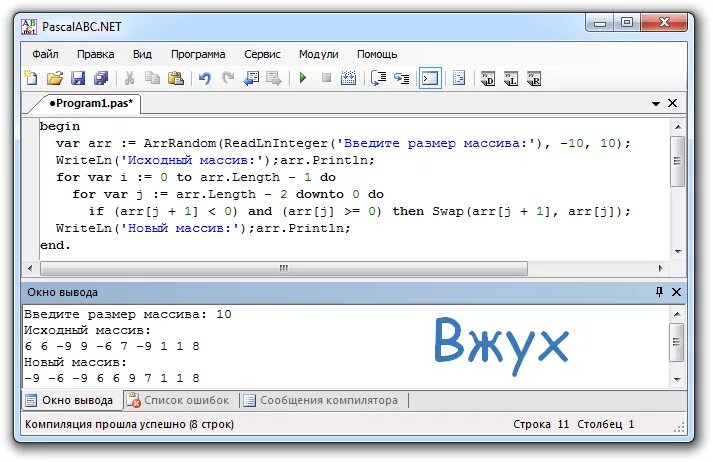Click the 'end.' line in the editor

click(x=55, y=245)
